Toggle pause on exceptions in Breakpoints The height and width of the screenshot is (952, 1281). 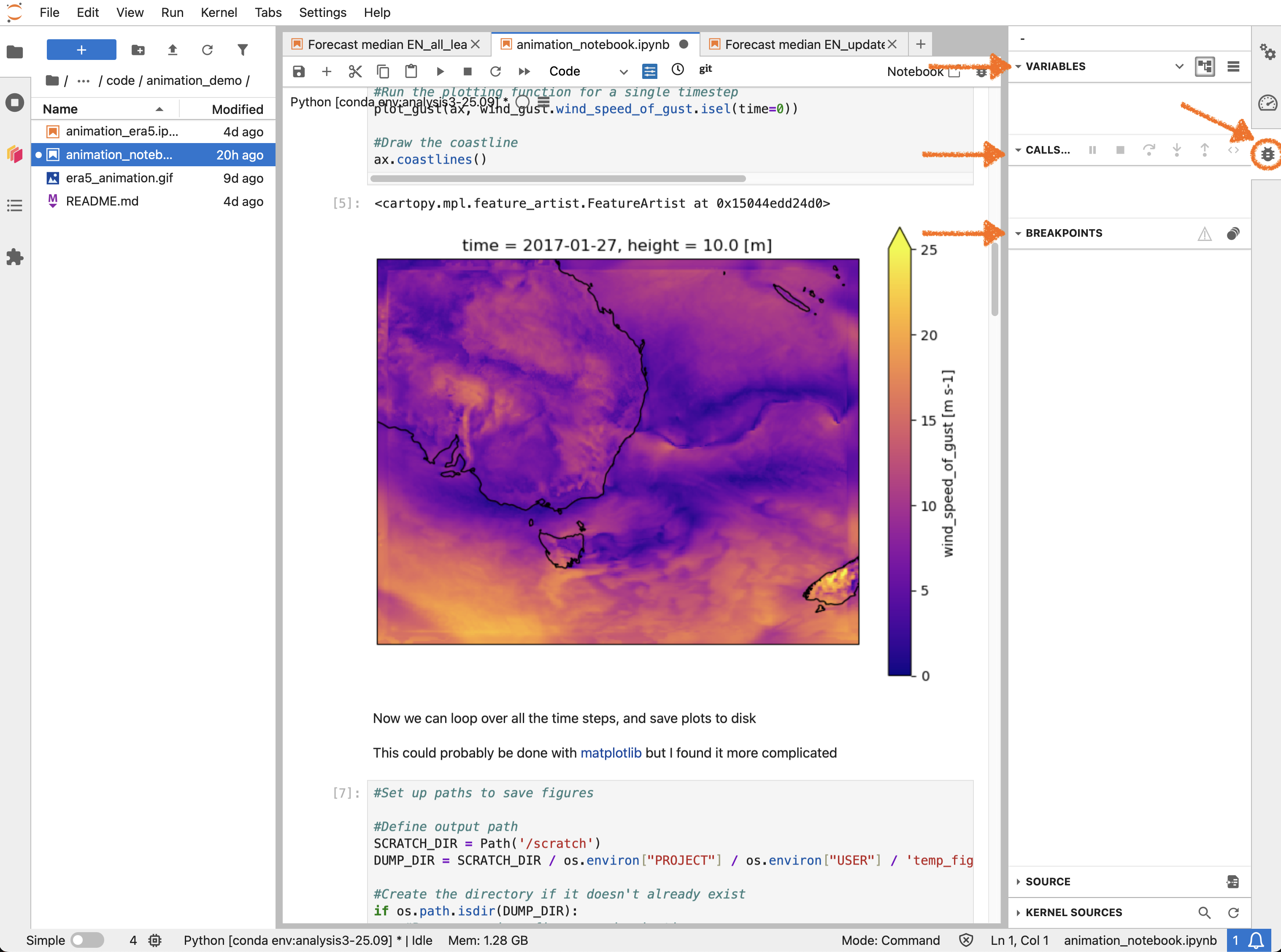[x=1204, y=233]
